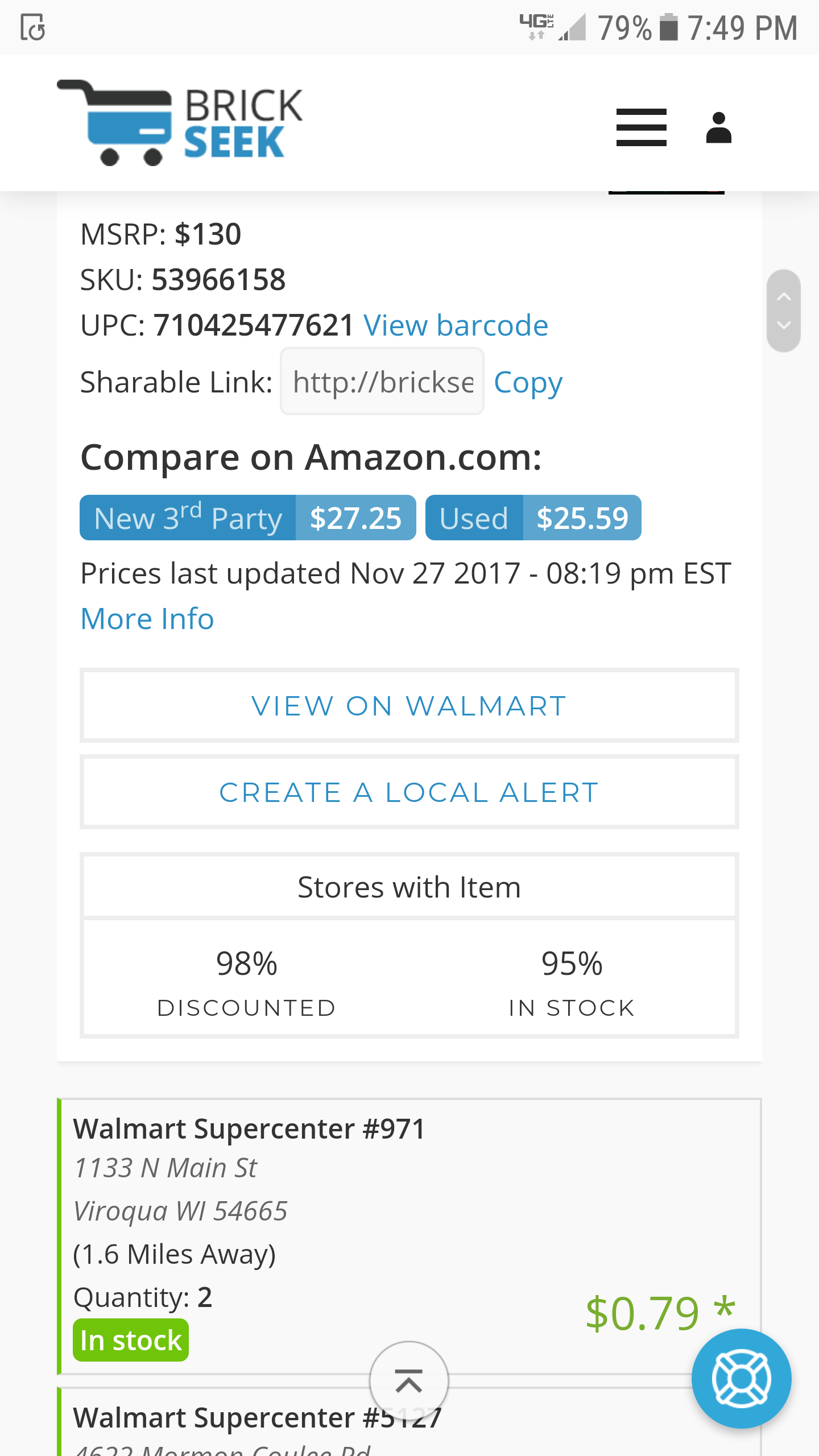
Task: Copy the sharable link
Action: [x=528, y=382]
